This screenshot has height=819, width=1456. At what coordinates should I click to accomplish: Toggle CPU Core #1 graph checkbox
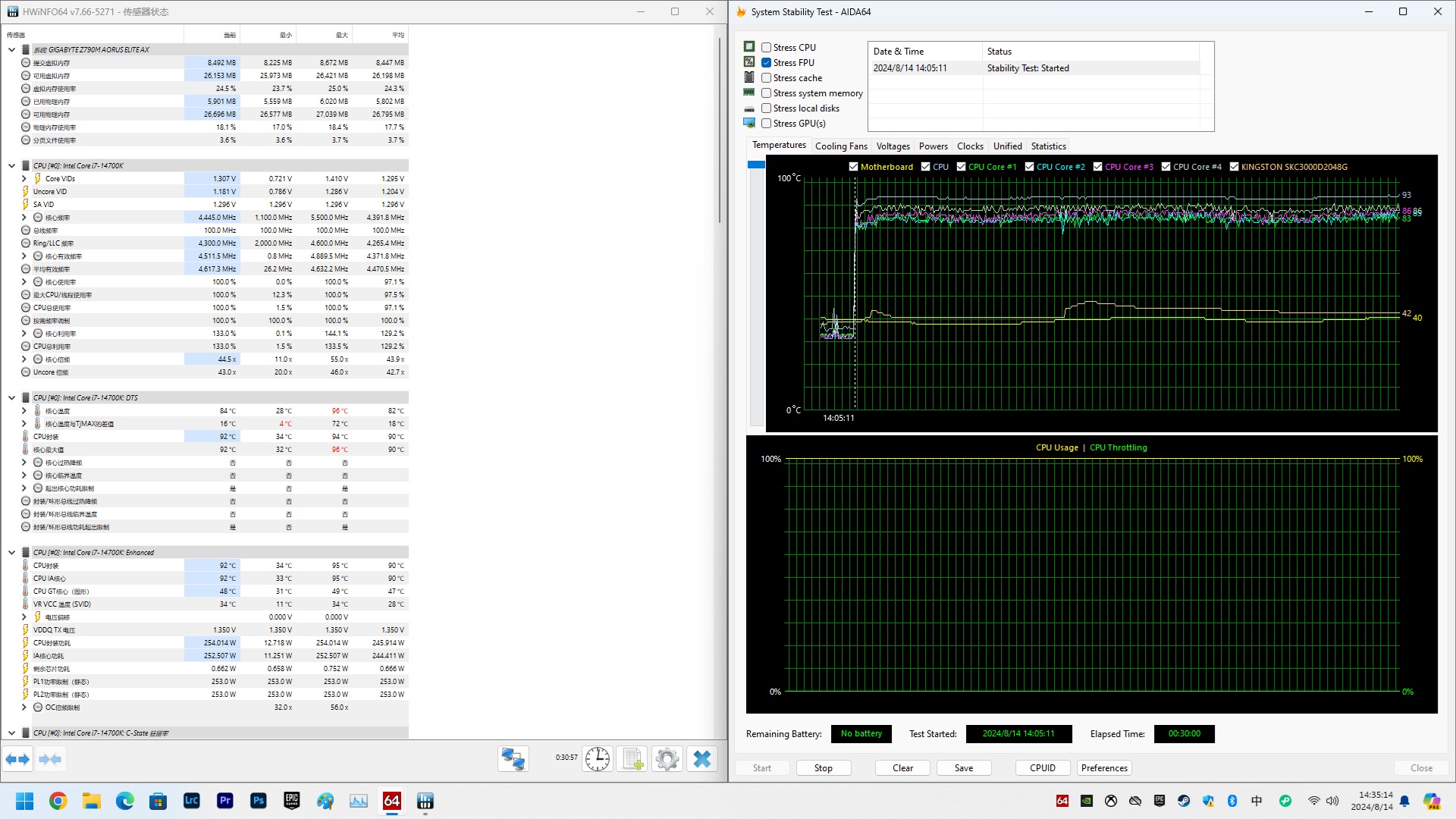[x=961, y=167]
